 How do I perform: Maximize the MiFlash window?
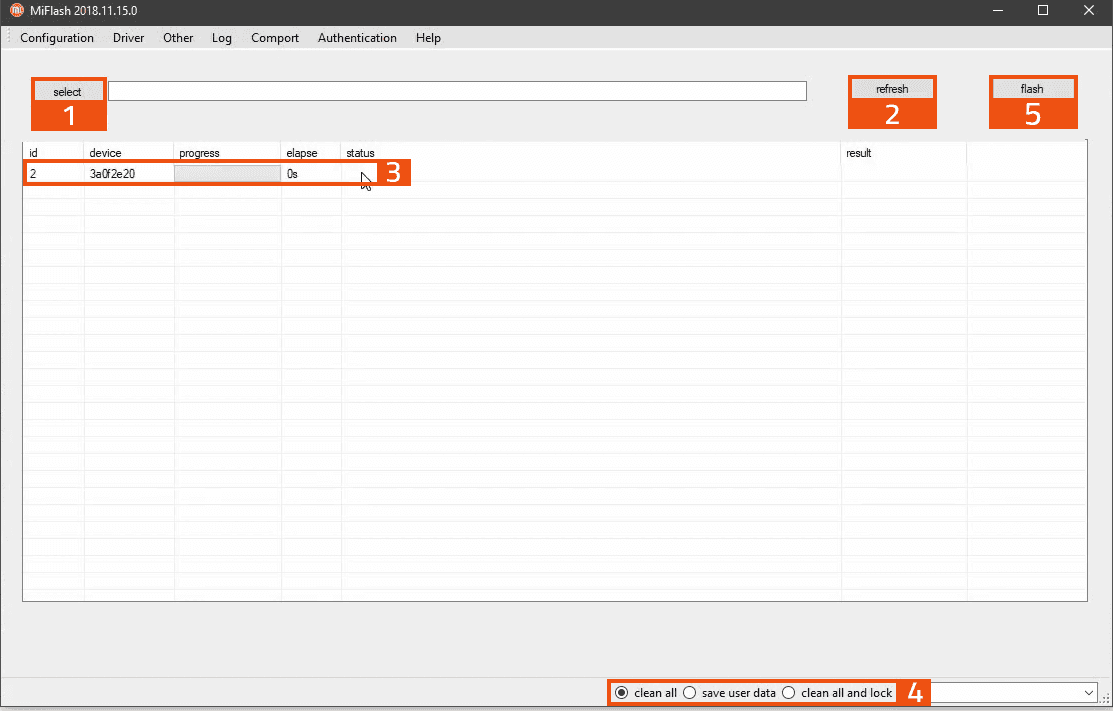point(1043,11)
